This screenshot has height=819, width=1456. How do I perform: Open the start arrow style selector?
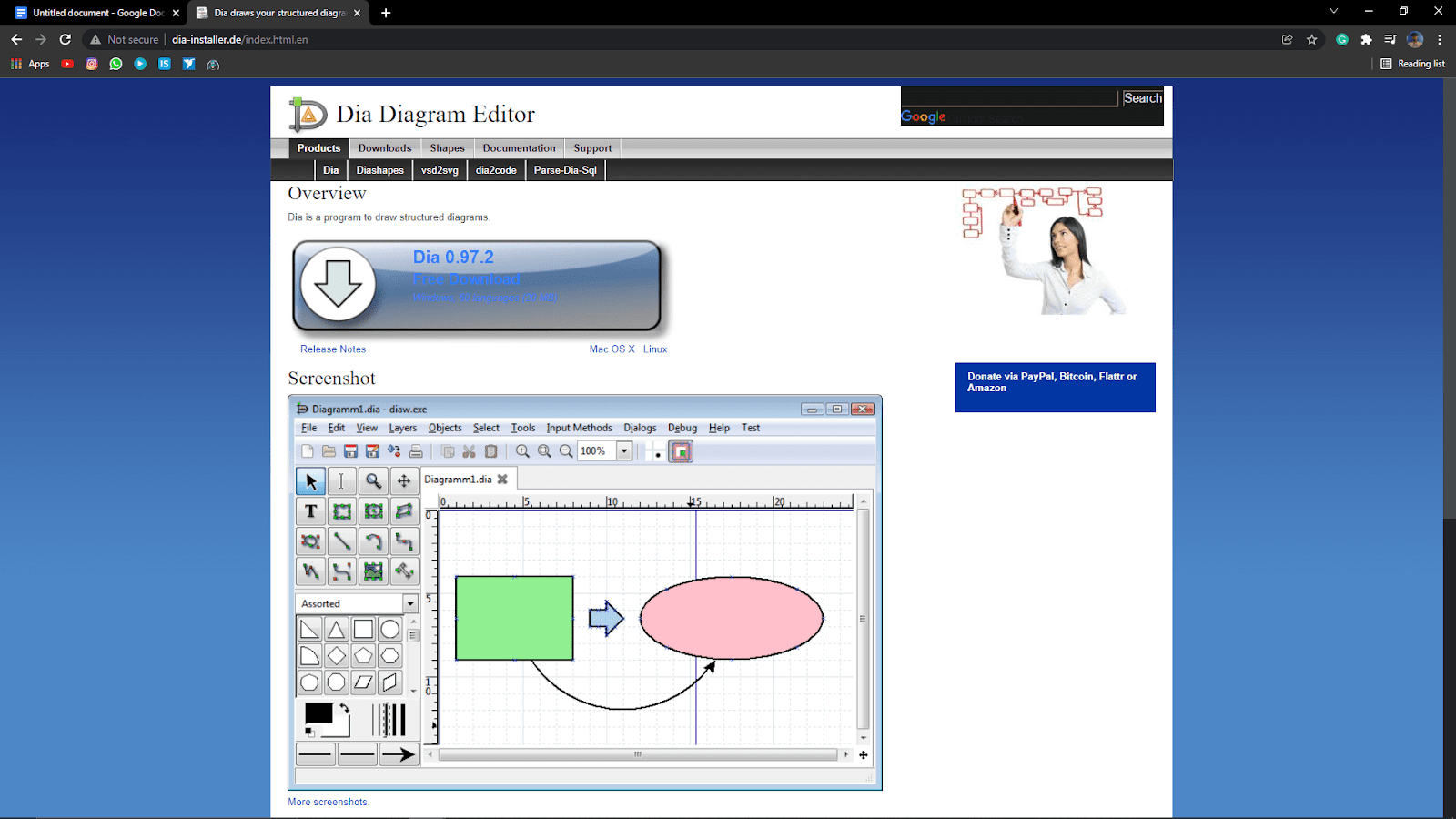click(316, 754)
